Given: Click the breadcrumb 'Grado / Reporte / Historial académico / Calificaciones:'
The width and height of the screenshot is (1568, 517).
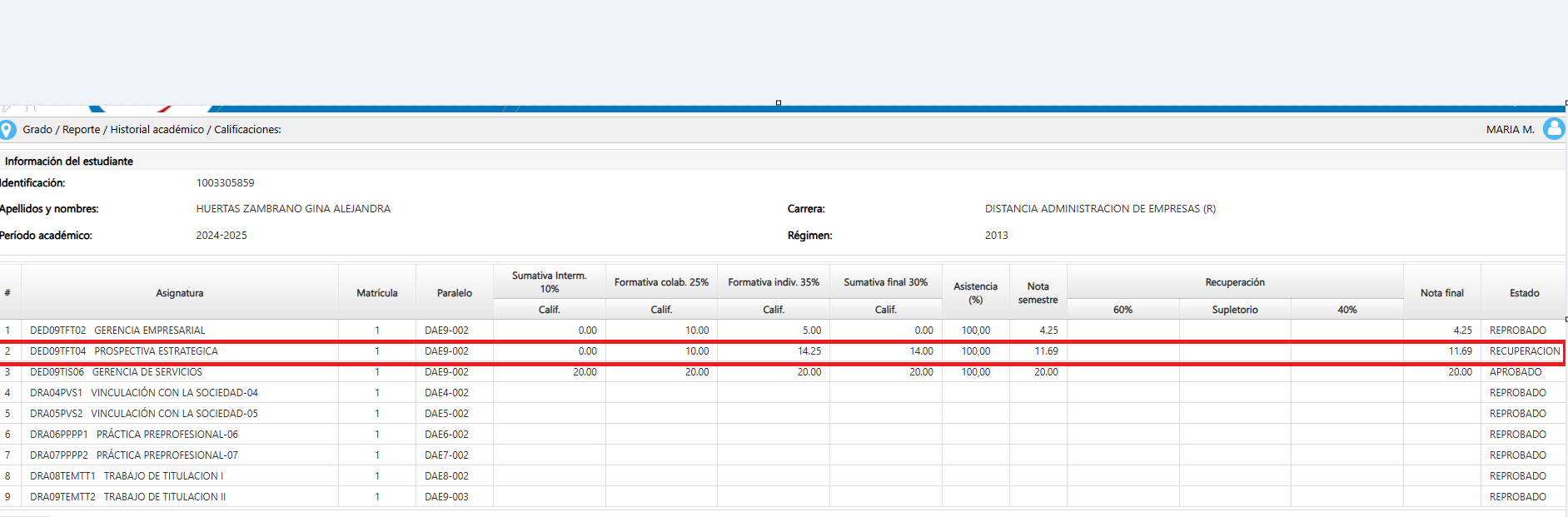Looking at the screenshot, I should [x=152, y=130].
